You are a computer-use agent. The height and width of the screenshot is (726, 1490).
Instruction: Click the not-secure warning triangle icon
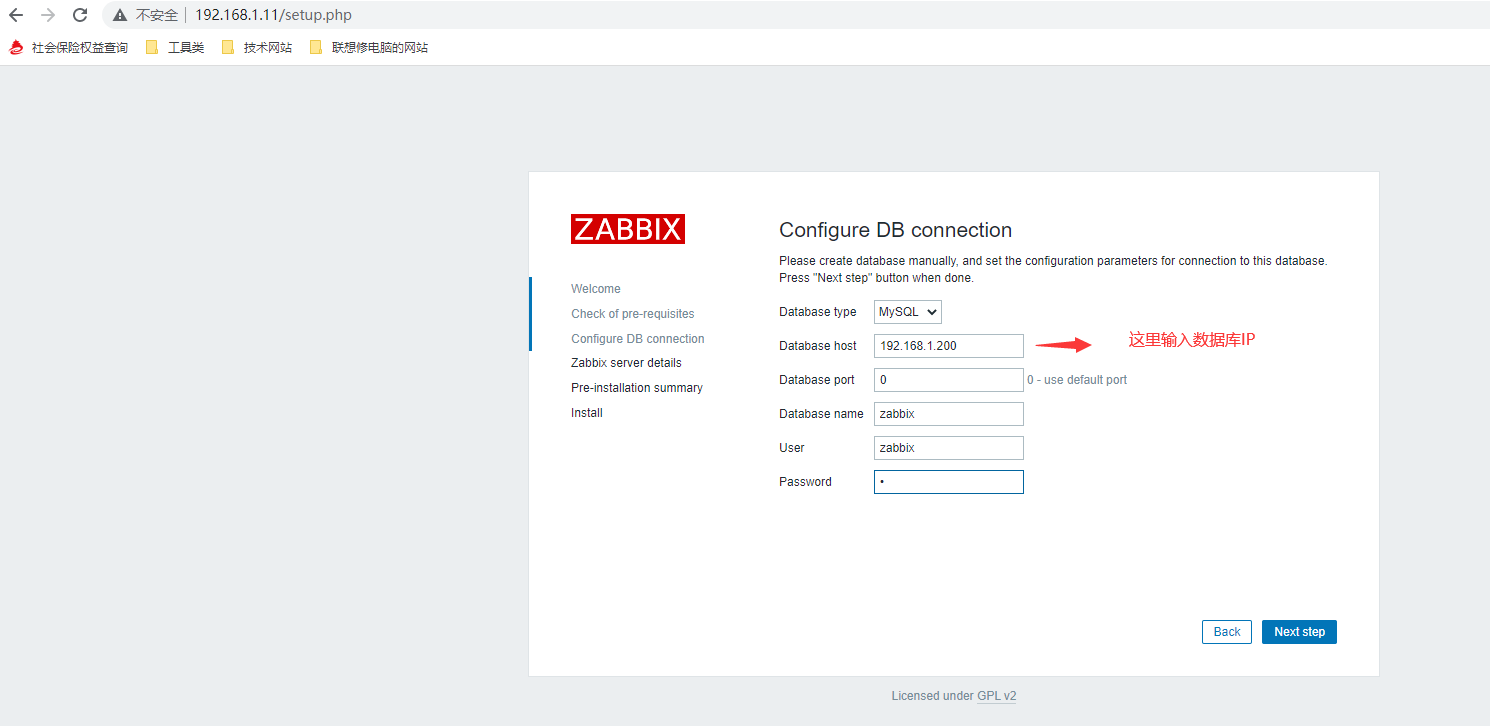click(x=120, y=15)
